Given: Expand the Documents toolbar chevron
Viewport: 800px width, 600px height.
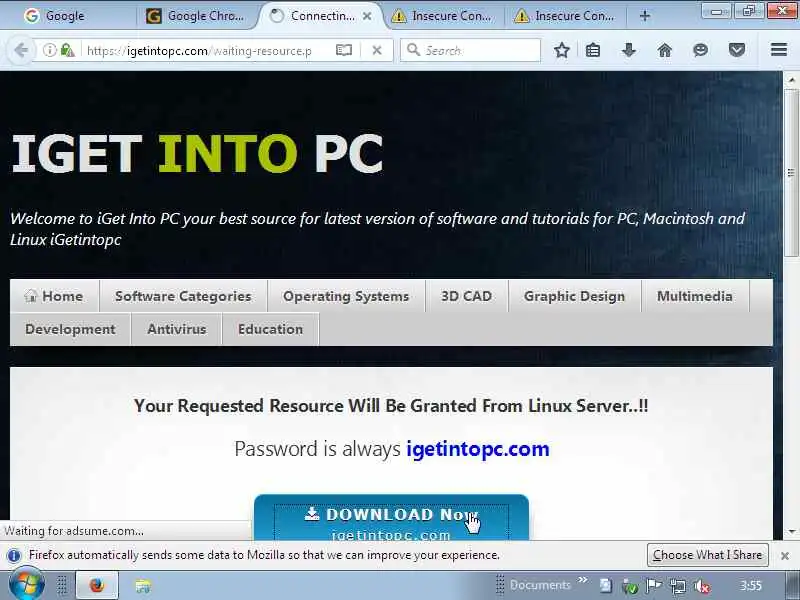Looking at the screenshot, I should pos(583,580).
